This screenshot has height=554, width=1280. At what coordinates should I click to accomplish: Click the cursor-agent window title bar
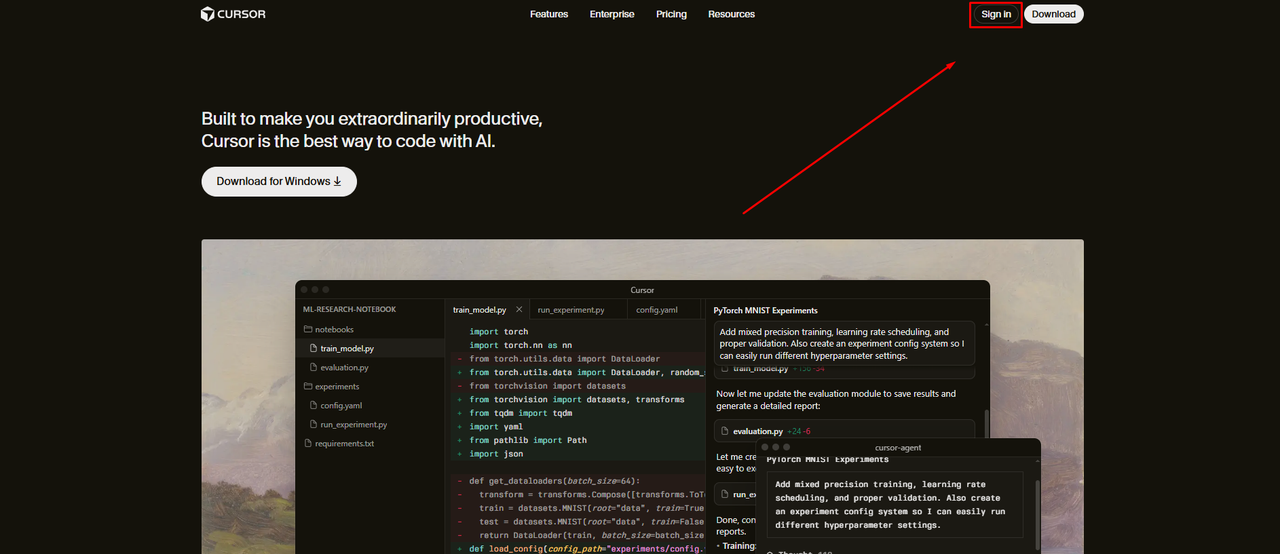[x=898, y=447]
